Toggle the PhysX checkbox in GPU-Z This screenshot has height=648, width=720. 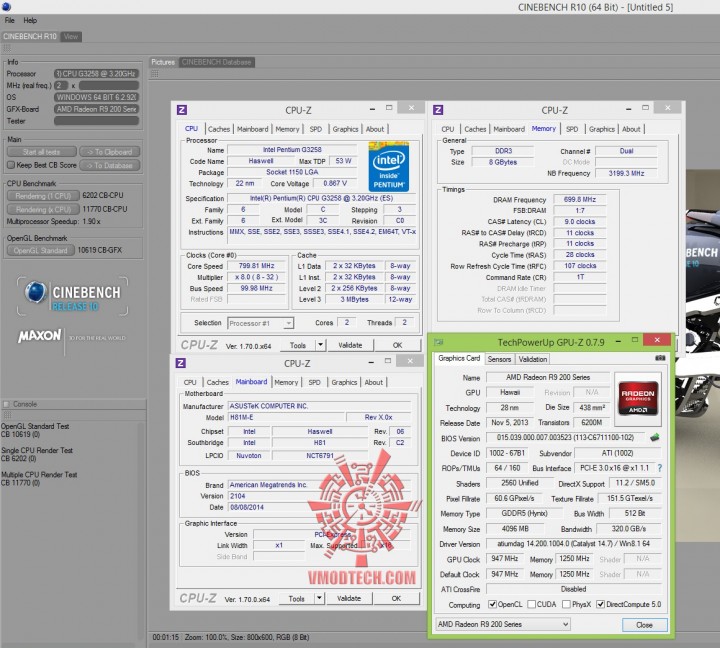click(567, 604)
